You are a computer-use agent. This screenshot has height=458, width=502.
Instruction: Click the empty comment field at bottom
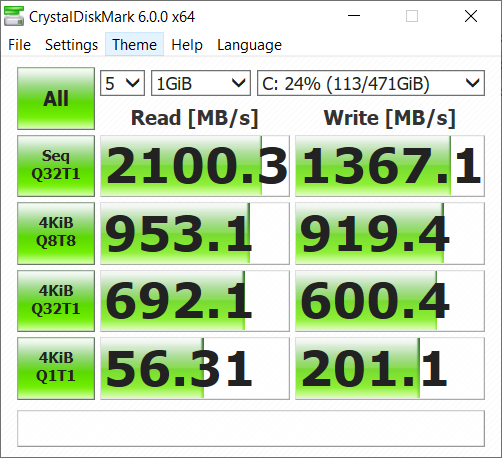click(x=251, y=428)
